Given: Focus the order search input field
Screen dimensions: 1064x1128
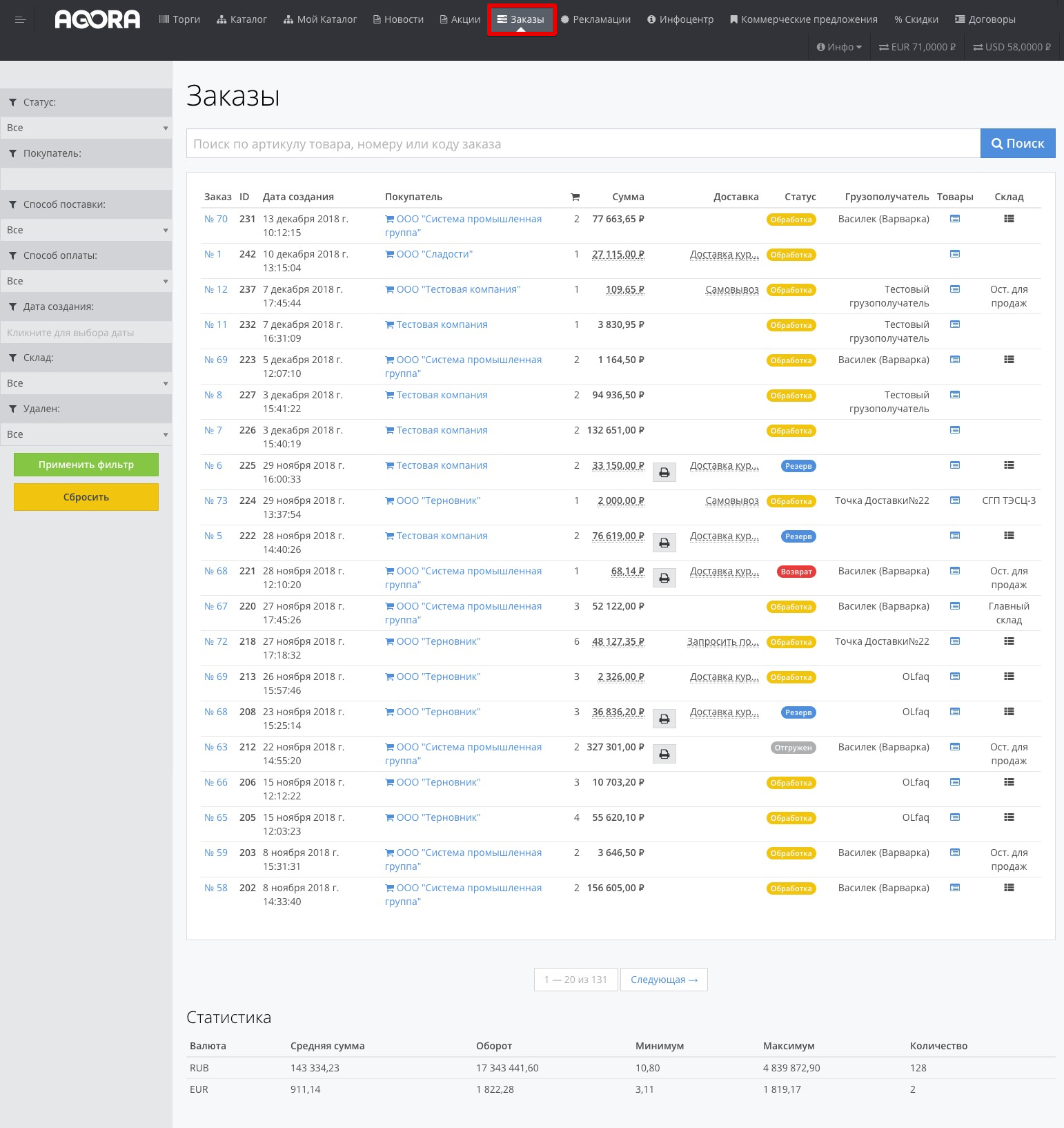Looking at the screenshot, I should coord(583,144).
